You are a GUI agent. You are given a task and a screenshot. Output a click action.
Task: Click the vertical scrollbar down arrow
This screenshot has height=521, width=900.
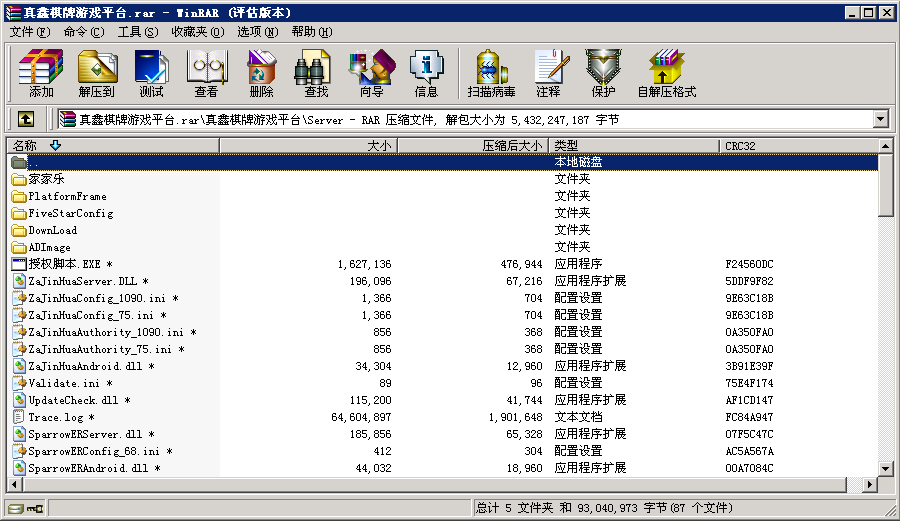click(x=886, y=468)
